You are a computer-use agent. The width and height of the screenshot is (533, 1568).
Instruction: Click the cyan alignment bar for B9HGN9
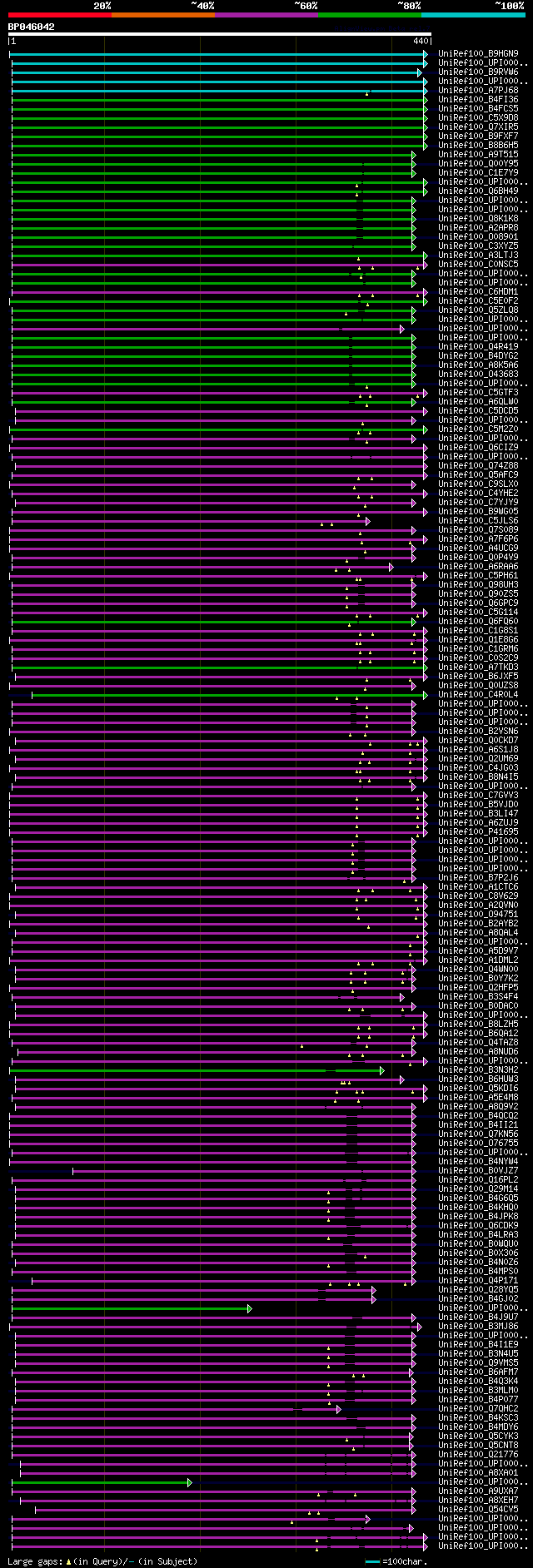(x=218, y=54)
